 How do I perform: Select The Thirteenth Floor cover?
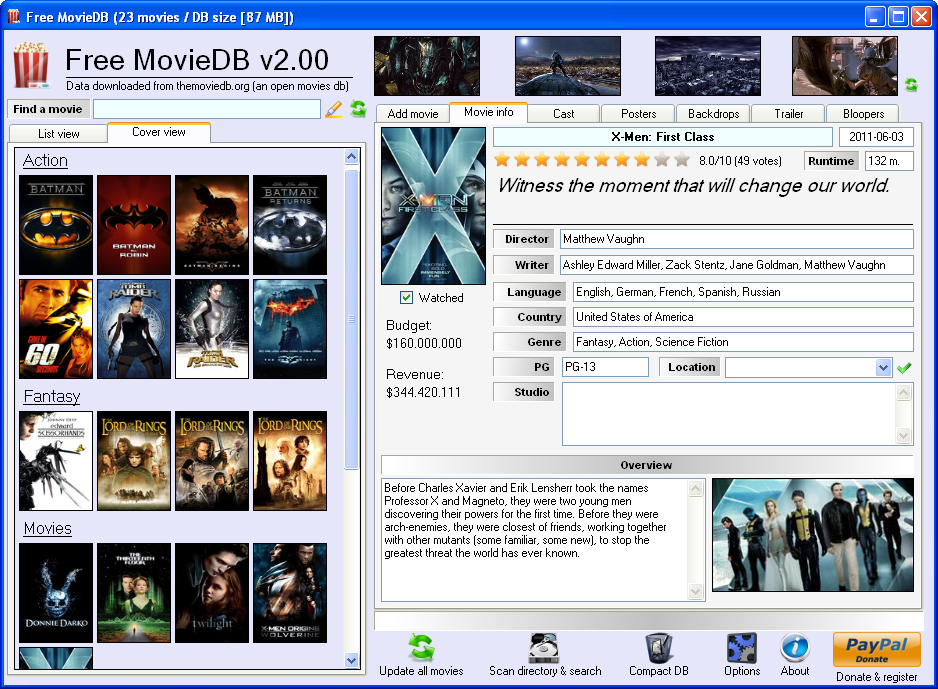[x=134, y=593]
